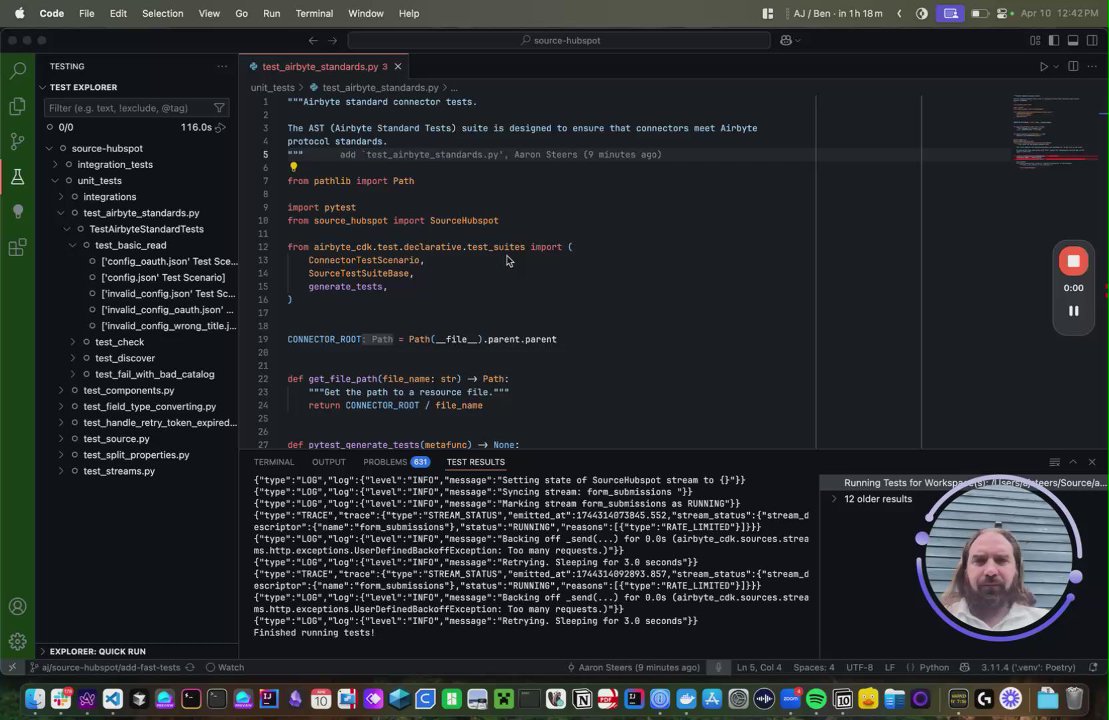Click the Run Python file play icon
The width and height of the screenshot is (1109, 720).
[x=1043, y=67]
